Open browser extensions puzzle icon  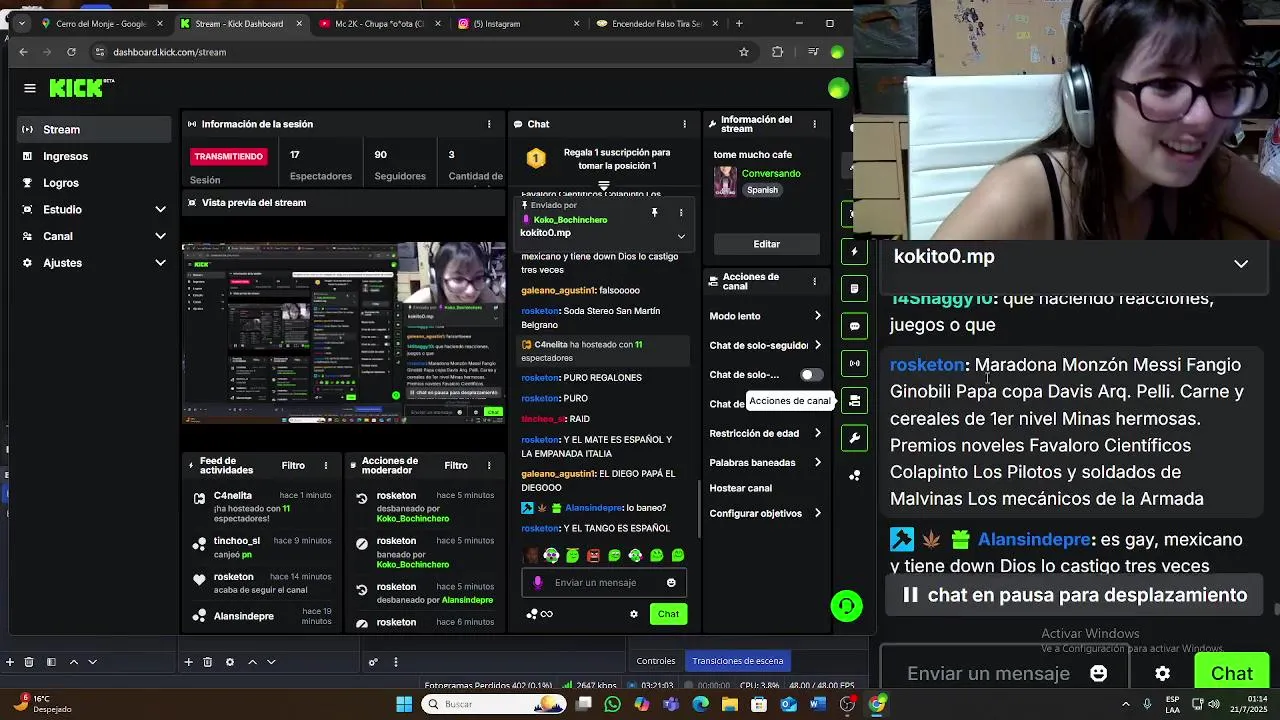tap(777, 52)
